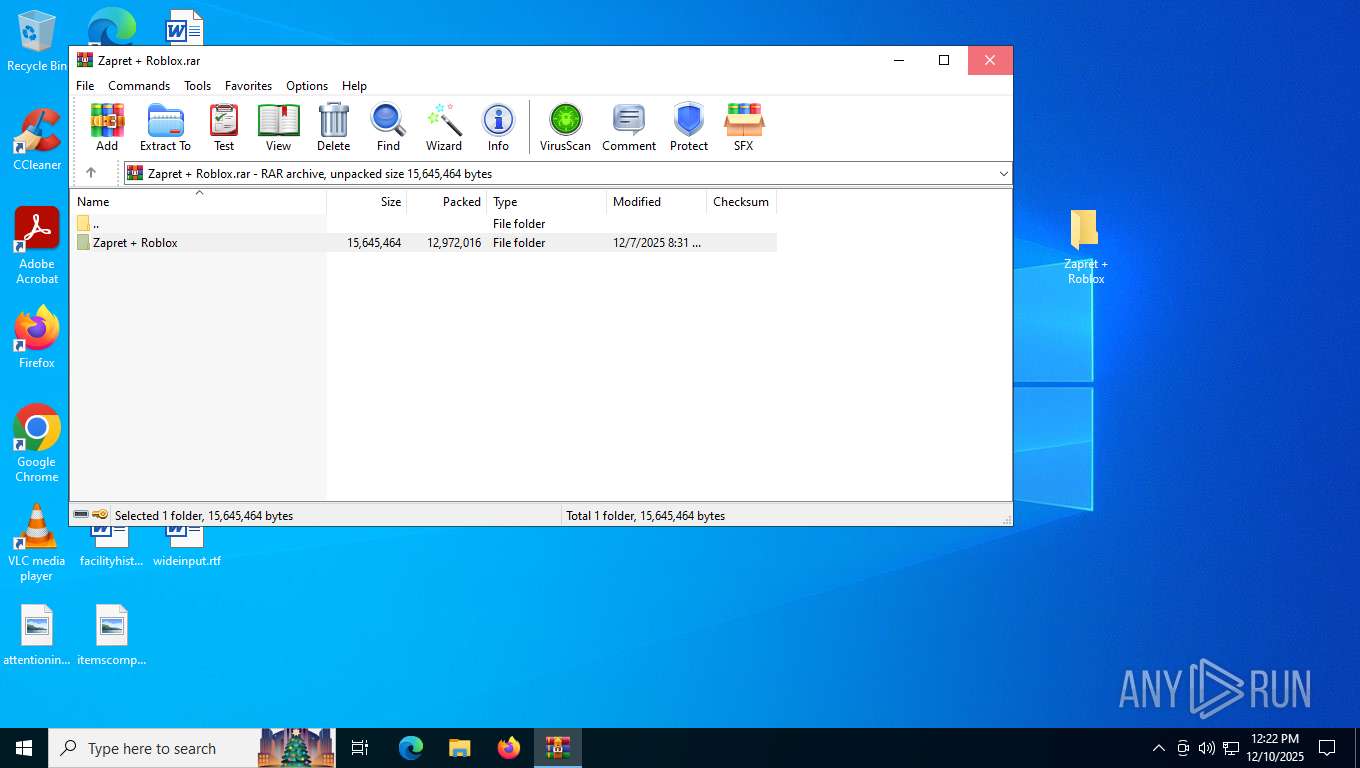Click the Add toolbar icon
Screen dimensions: 1360x768
(107, 127)
